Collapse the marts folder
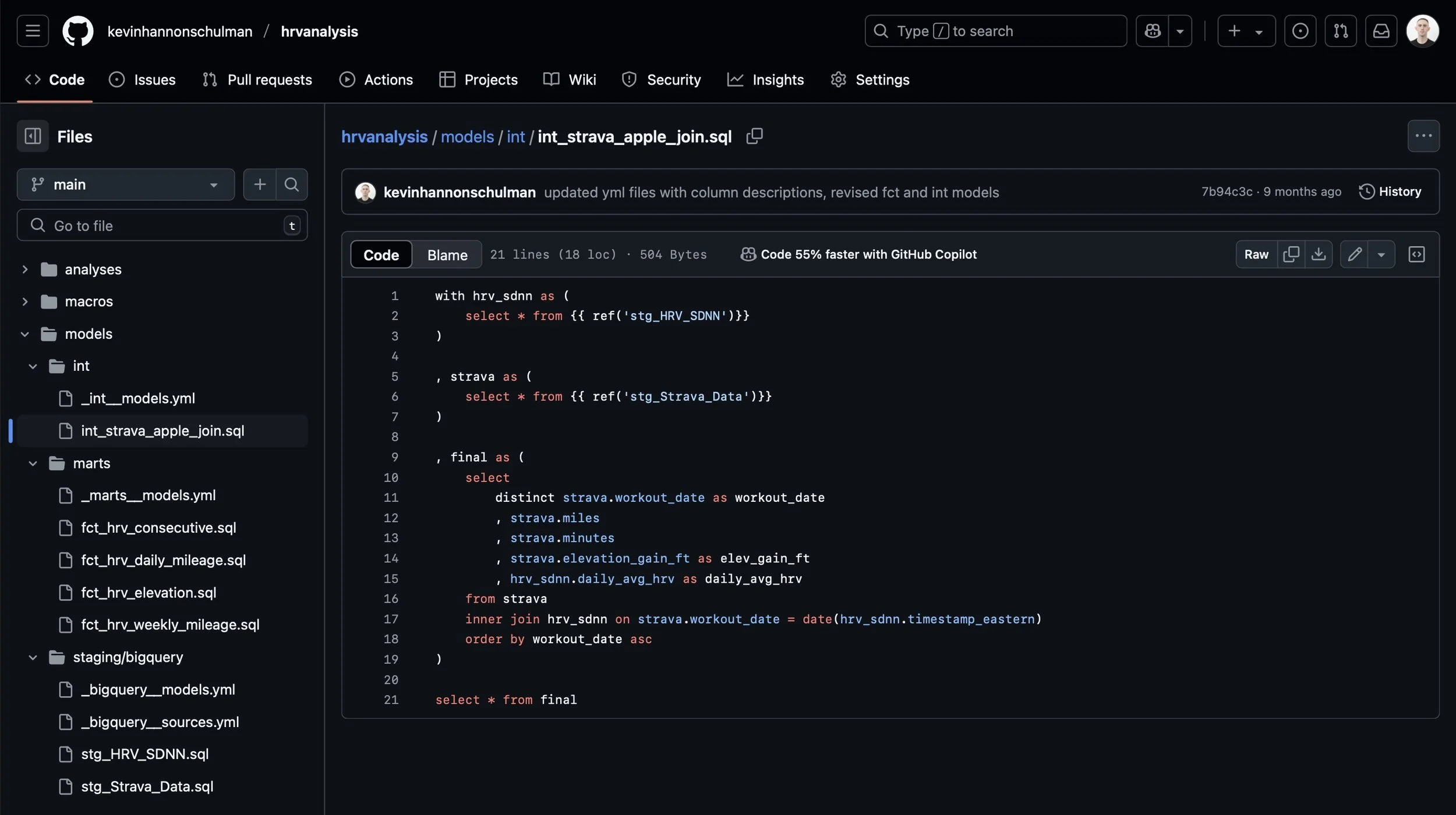The height and width of the screenshot is (815, 1456). point(33,463)
